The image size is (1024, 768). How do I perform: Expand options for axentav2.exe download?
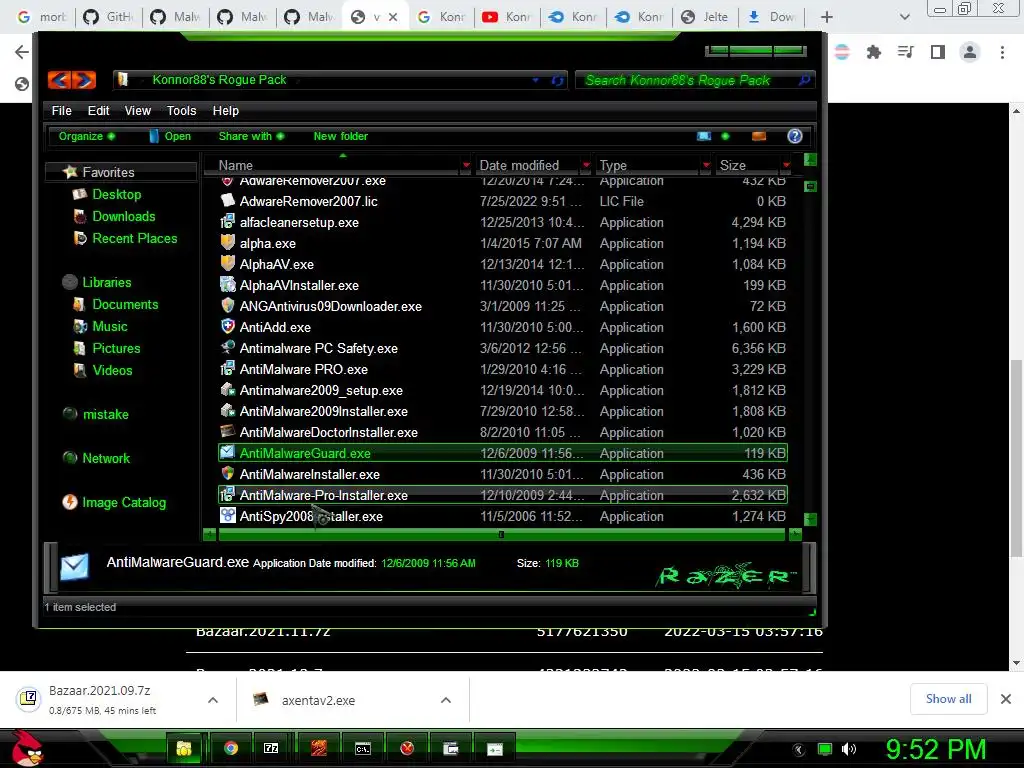[446, 699]
